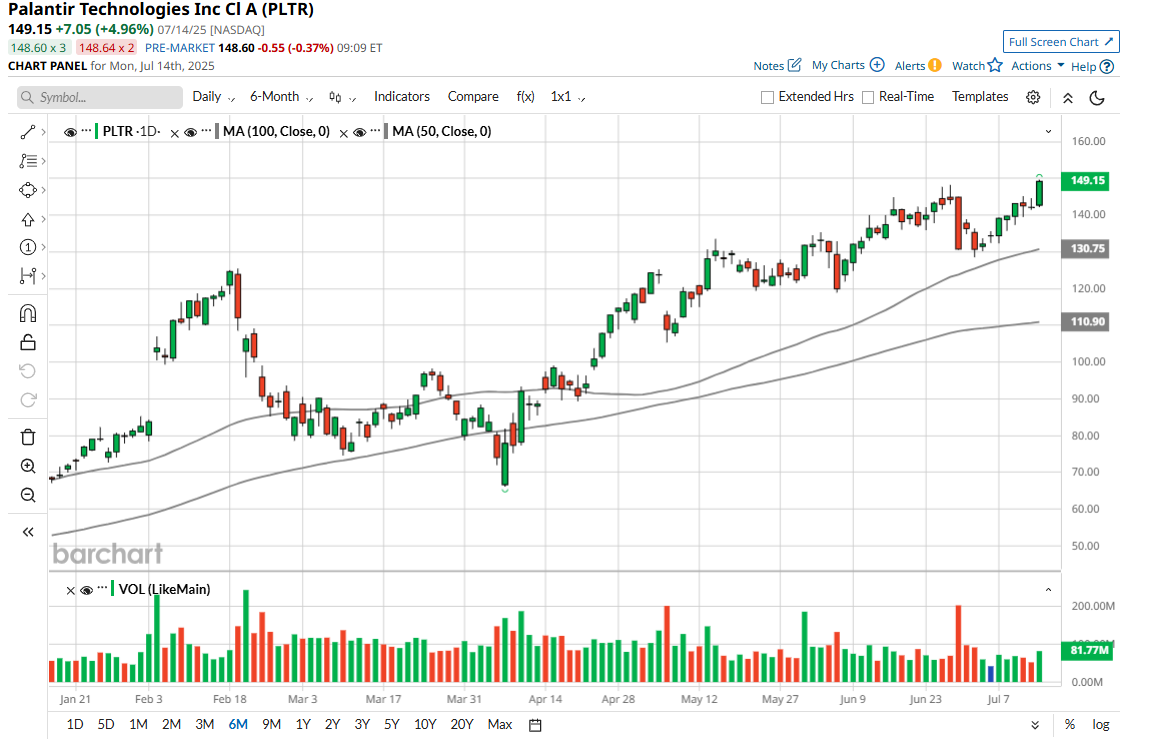Select the trend line drawing tool
Screen dimensions: 1158x753
coord(27,132)
